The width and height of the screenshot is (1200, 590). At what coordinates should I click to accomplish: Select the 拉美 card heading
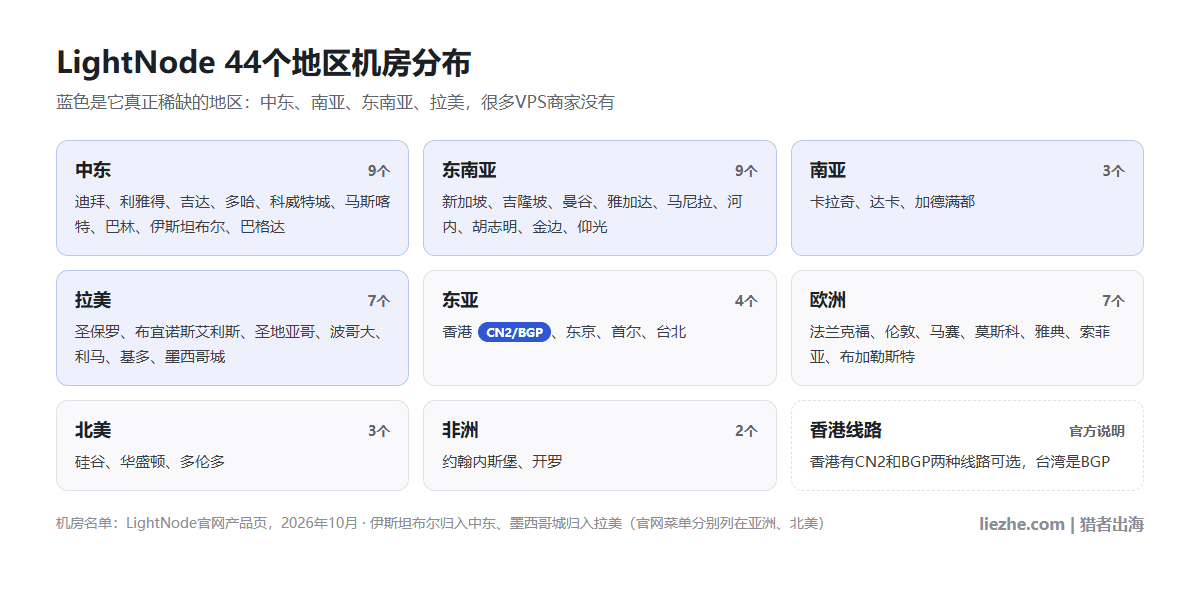coord(93,301)
